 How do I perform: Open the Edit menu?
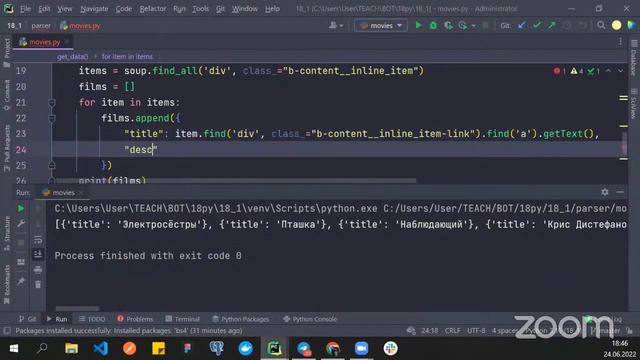coord(44,9)
